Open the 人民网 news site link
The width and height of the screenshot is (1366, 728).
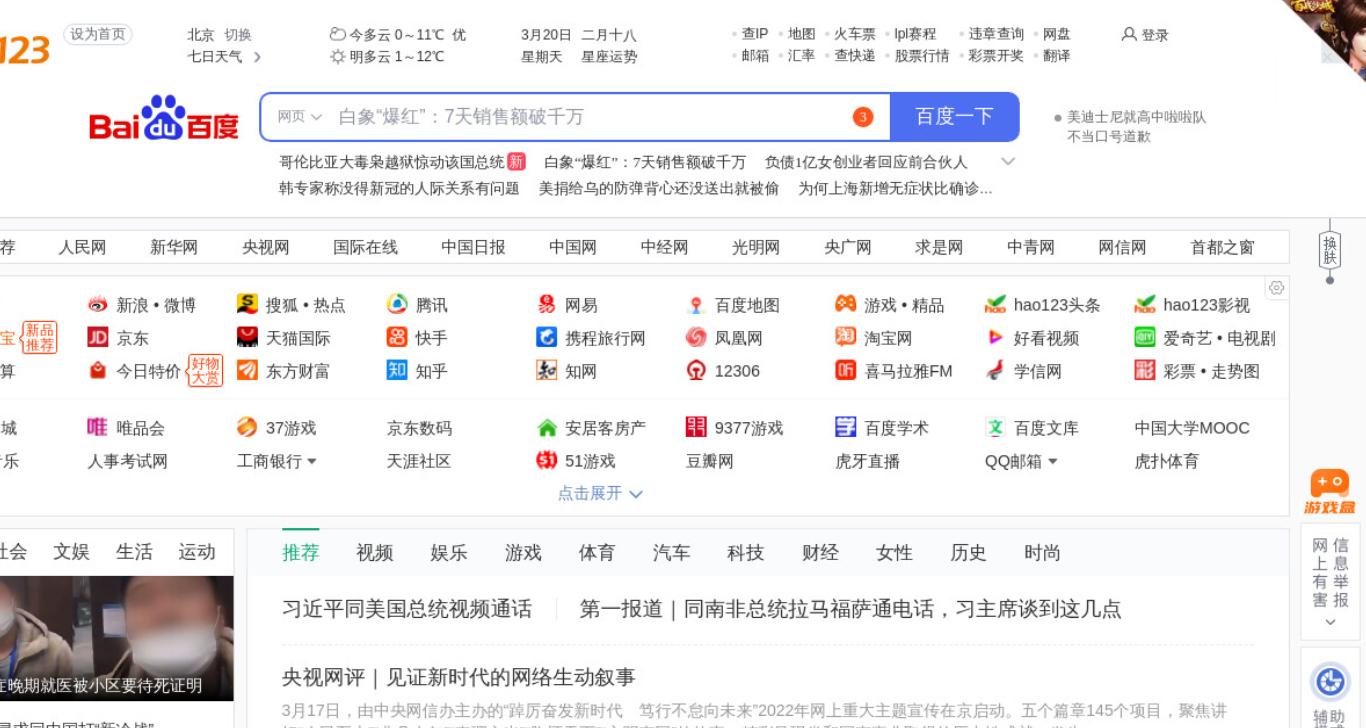click(82, 248)
